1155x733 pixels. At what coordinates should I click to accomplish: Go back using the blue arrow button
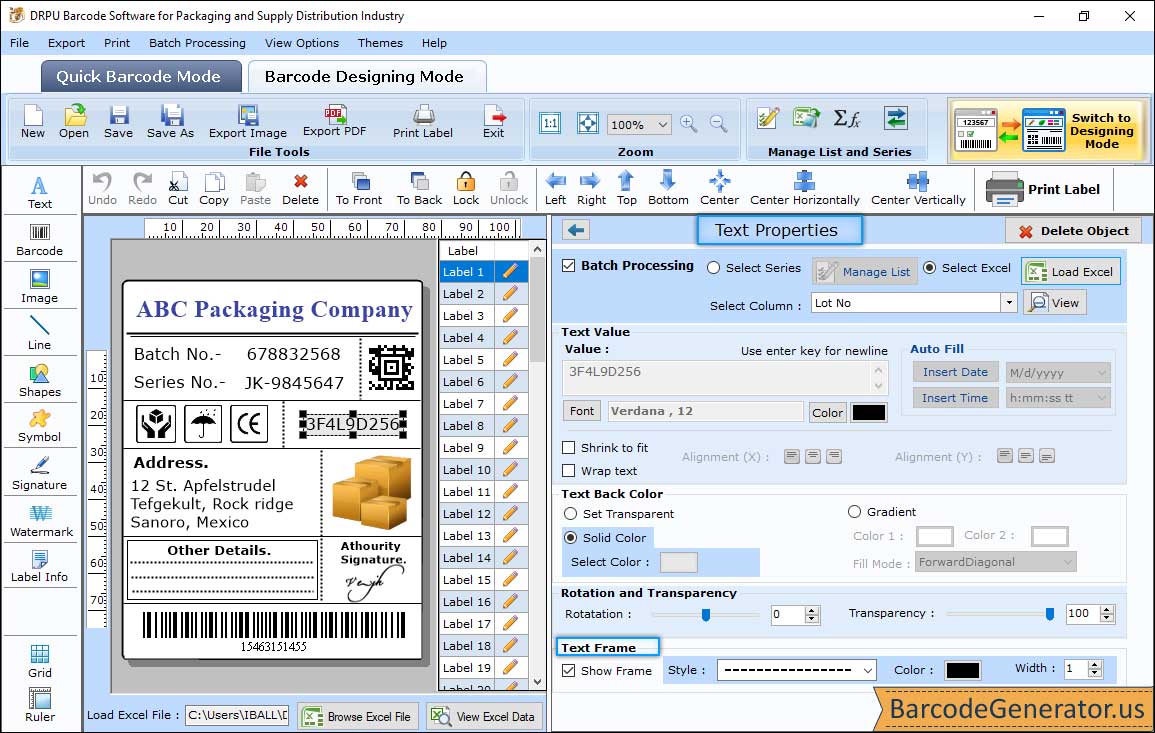pyautogui.click(x=576, y=230)
